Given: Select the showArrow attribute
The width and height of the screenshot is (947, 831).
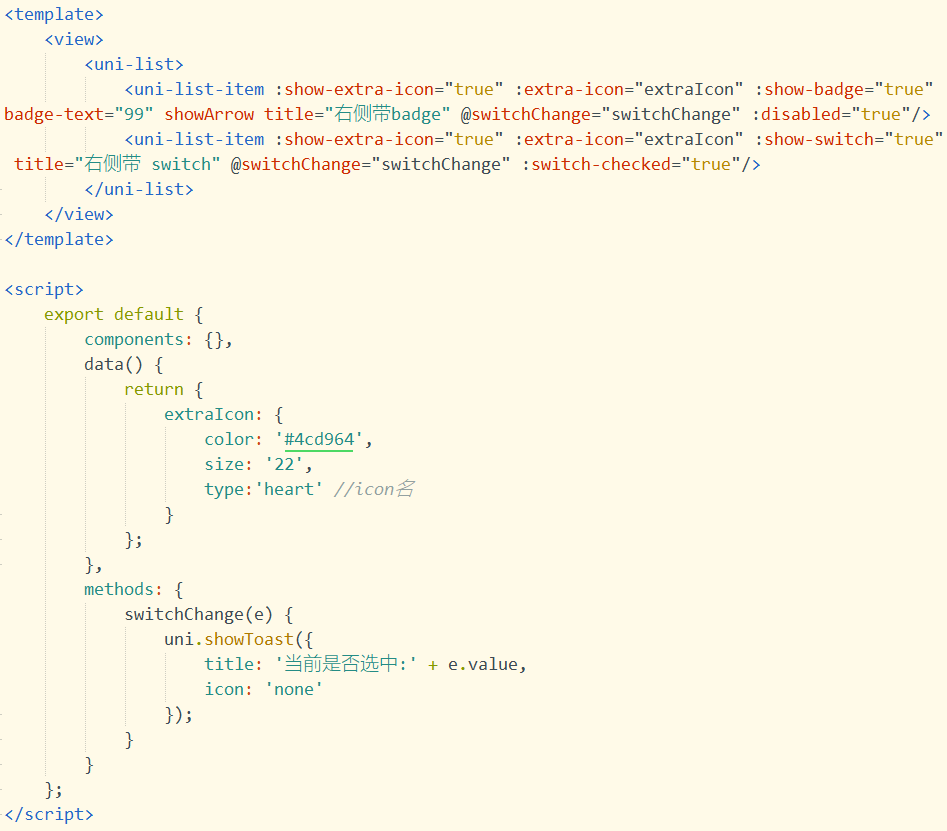Looking at the screenshot, I should 210,113.
